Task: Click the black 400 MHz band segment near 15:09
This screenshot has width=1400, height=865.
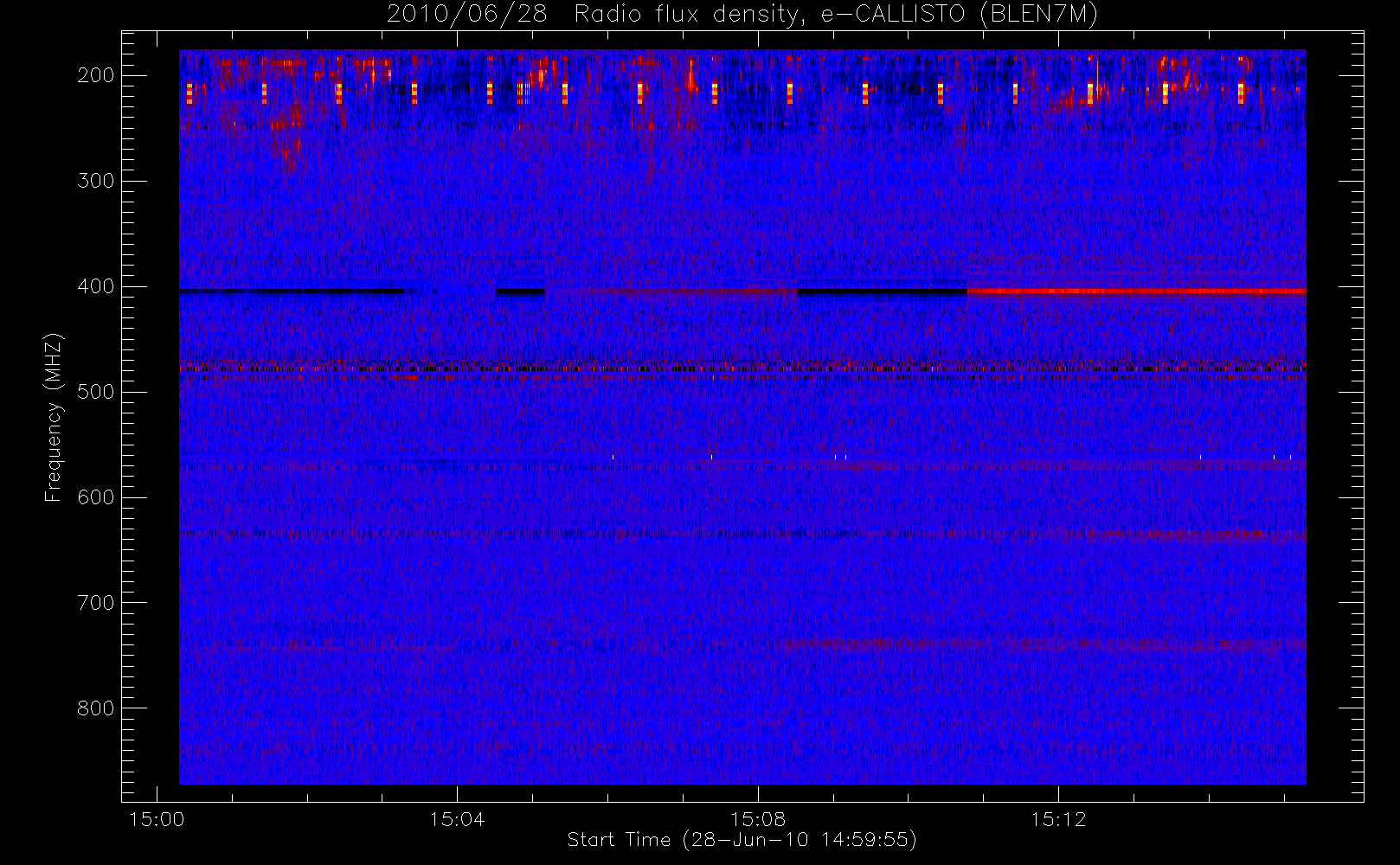Action: (x=882, y=292)
